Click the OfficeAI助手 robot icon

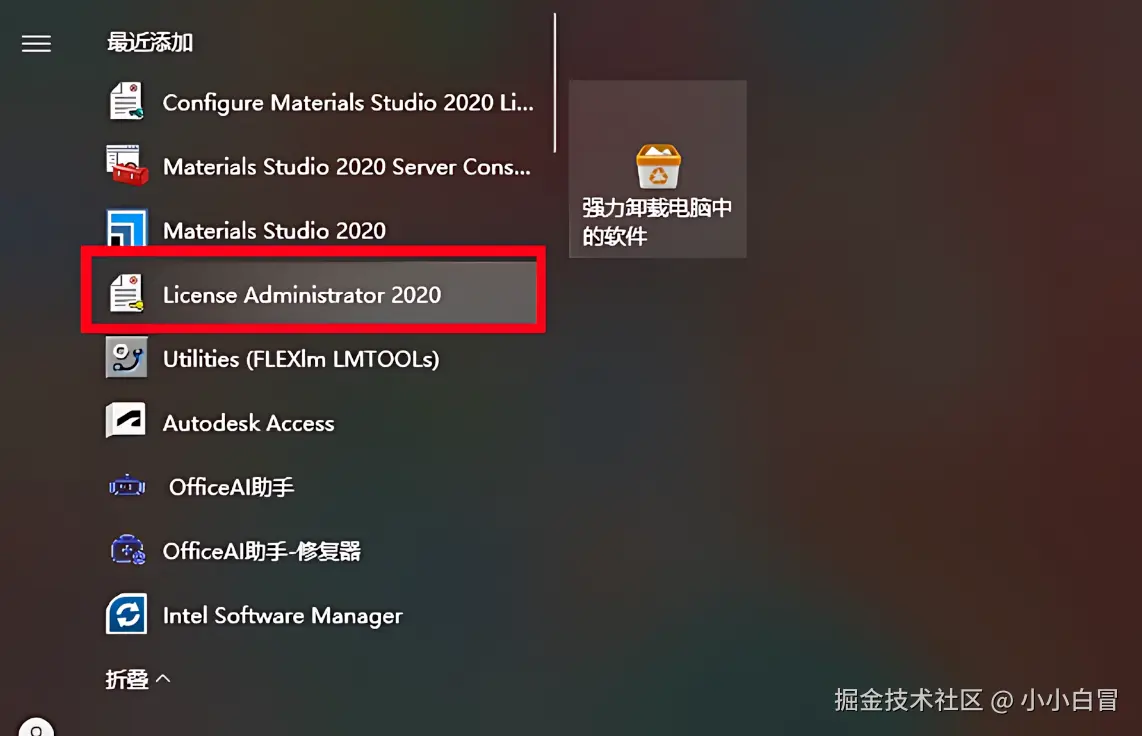(127, 486)
